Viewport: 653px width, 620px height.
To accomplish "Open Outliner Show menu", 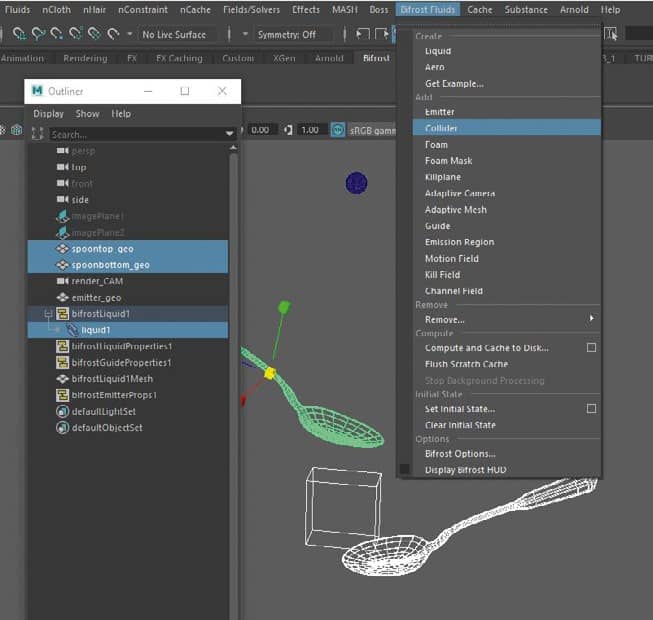I will click(87, 114).
